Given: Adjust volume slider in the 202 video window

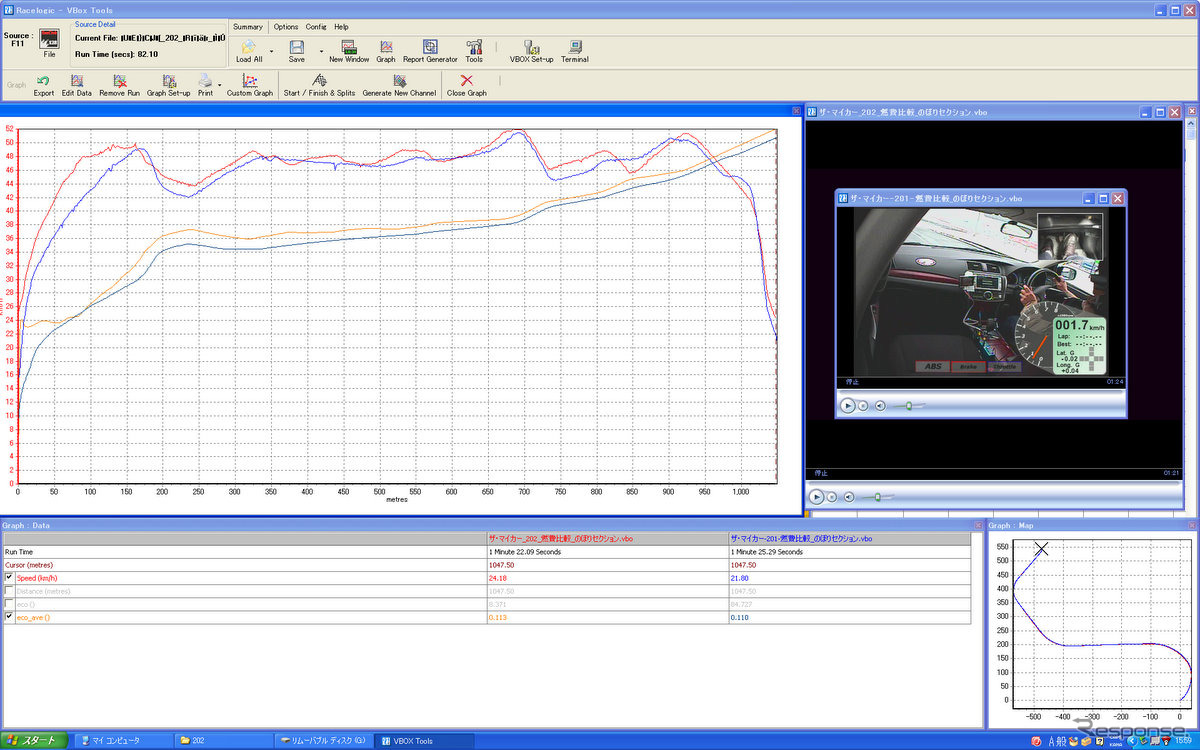Looking at the screenshot, I should pyautogui.click(x=877, y=496).
